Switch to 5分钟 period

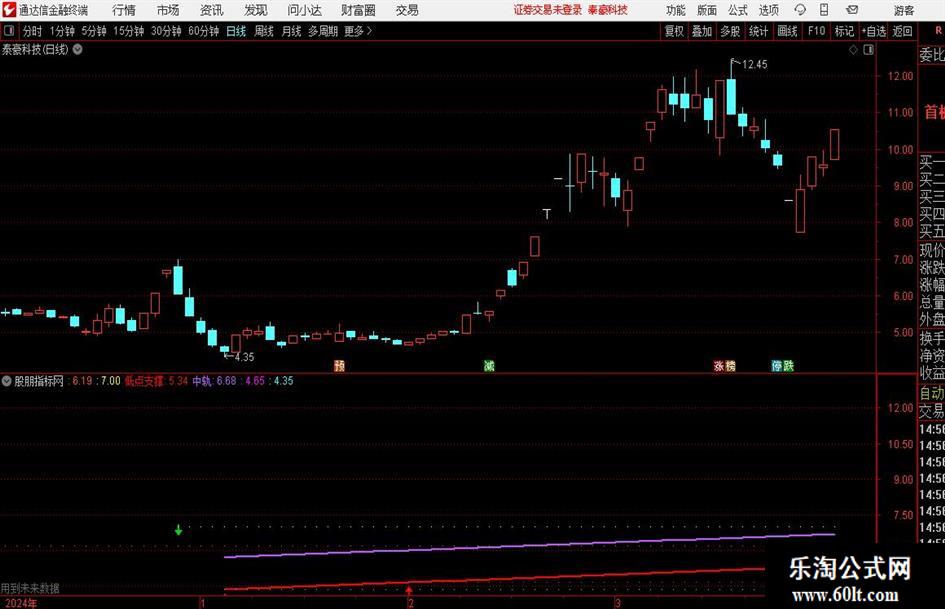94,31
